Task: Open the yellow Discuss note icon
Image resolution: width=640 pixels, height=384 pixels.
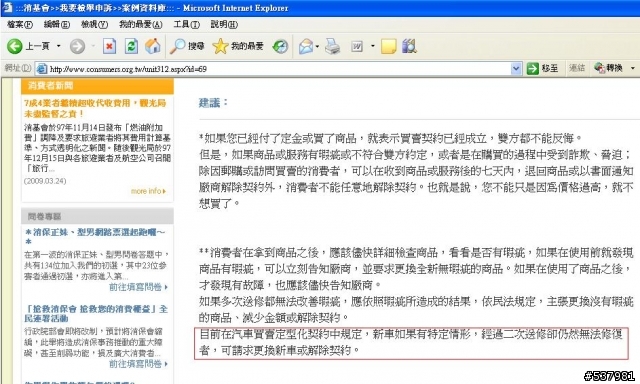Action: 388,46
